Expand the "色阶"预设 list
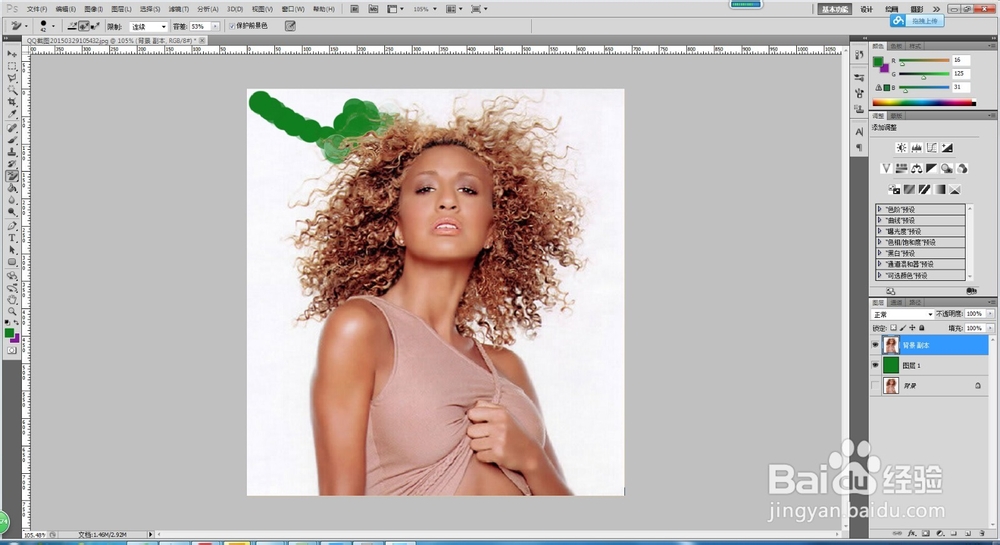 point(879,209)
